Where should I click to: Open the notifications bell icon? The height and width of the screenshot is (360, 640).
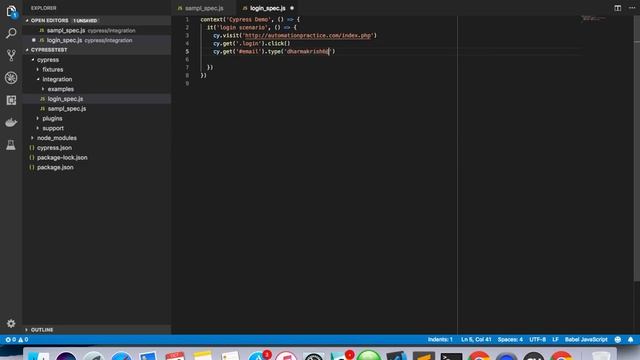(631, 340)
